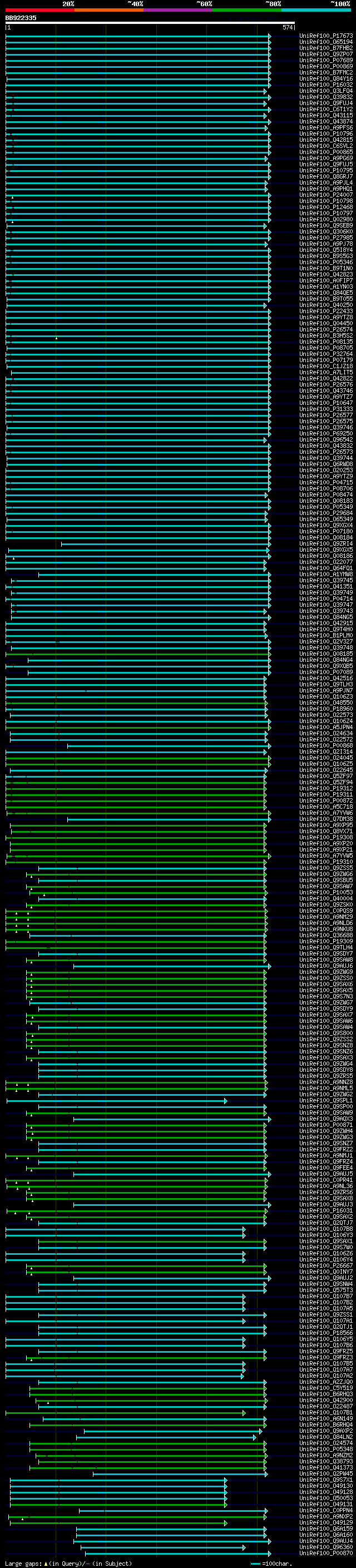The image size is (356, 1568).
Task: Select the UniRef100_A5C718 label
Action: 326,807
